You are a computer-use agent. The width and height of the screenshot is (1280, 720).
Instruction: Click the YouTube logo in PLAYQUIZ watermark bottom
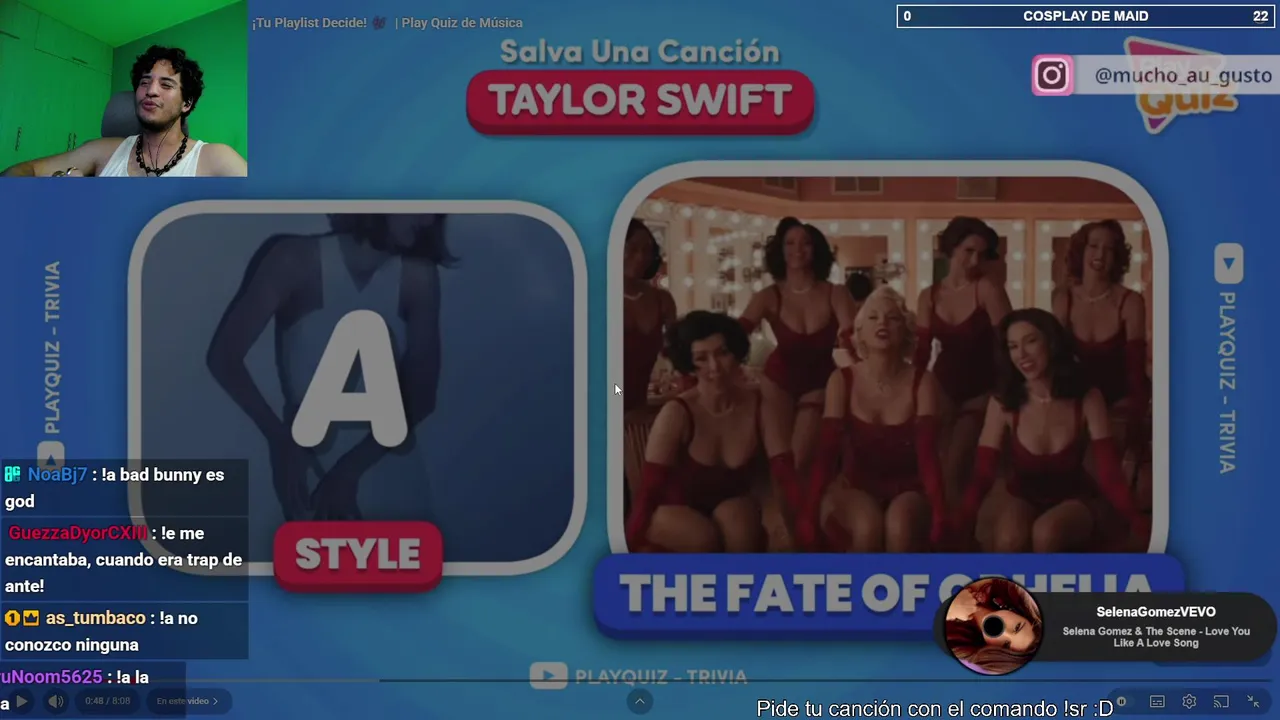pos(548,677)
